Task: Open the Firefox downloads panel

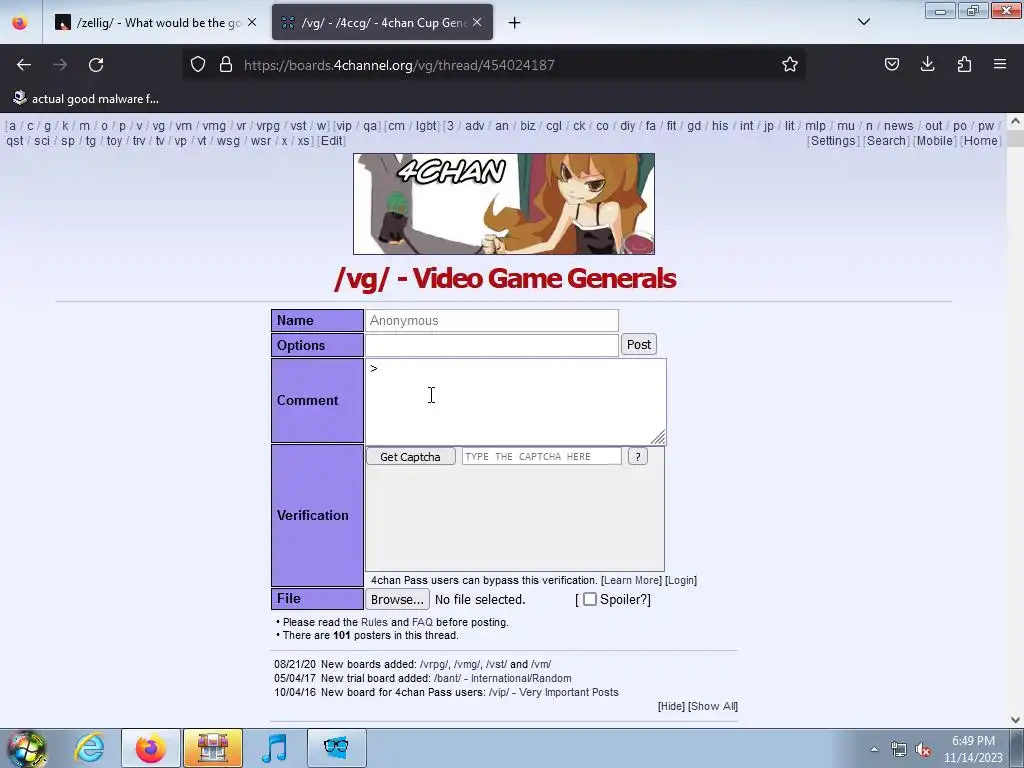Action: (x=927, y=64)
